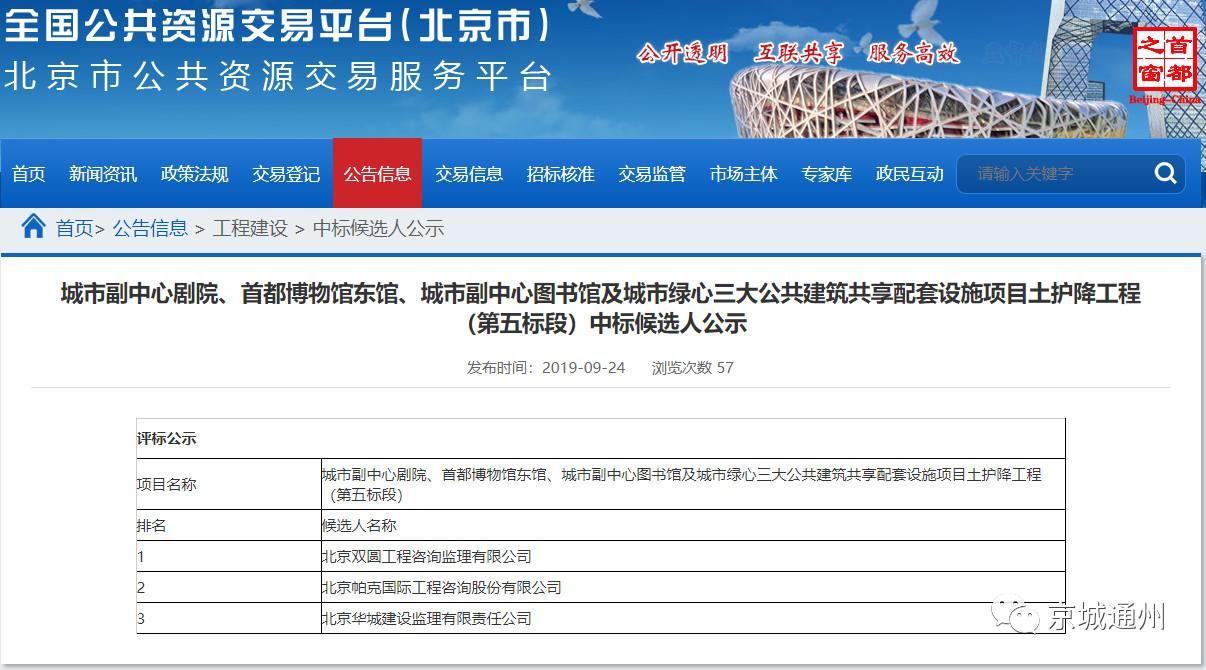This screenshot has height=670, width=1206.
Task: Click the 评标公示 table header
Action: tap(601, 439)
